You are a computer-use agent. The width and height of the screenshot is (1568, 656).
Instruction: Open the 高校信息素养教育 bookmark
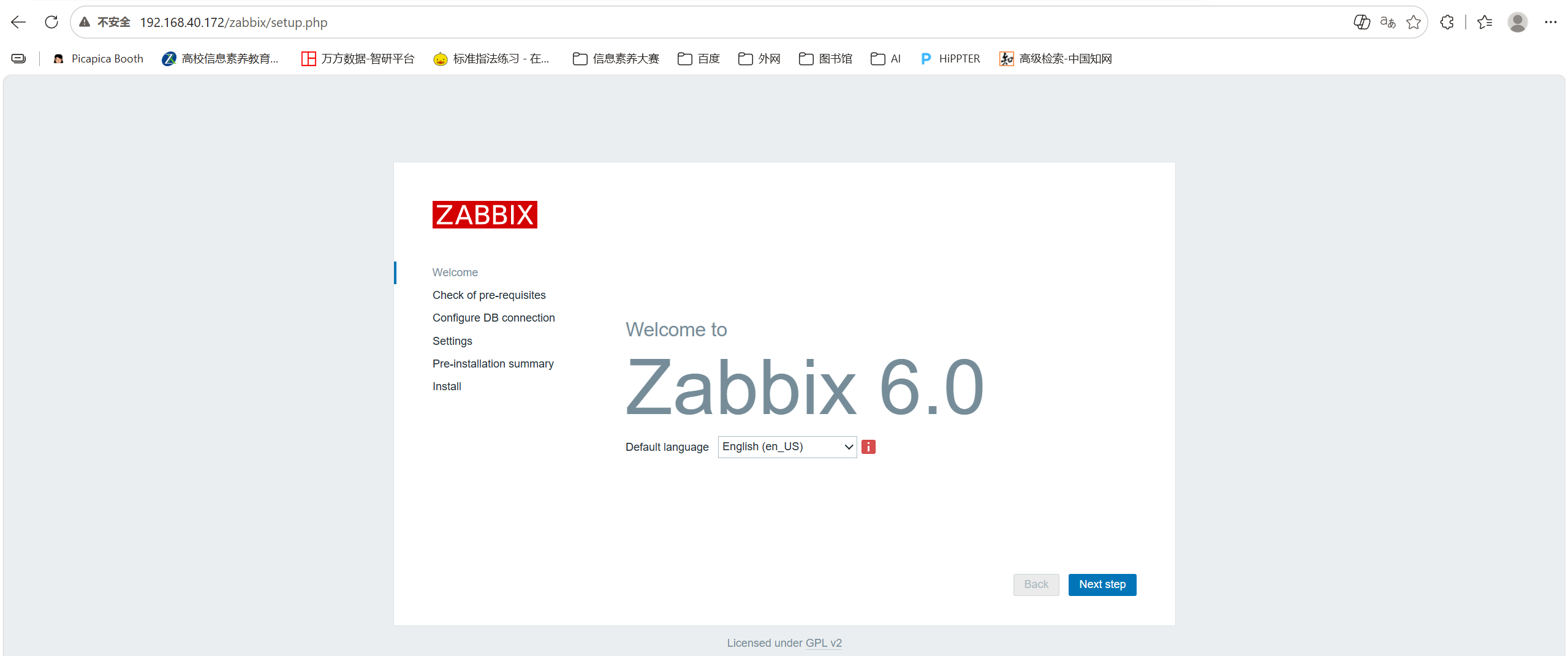pyautogui.click(x=220, y=59)
